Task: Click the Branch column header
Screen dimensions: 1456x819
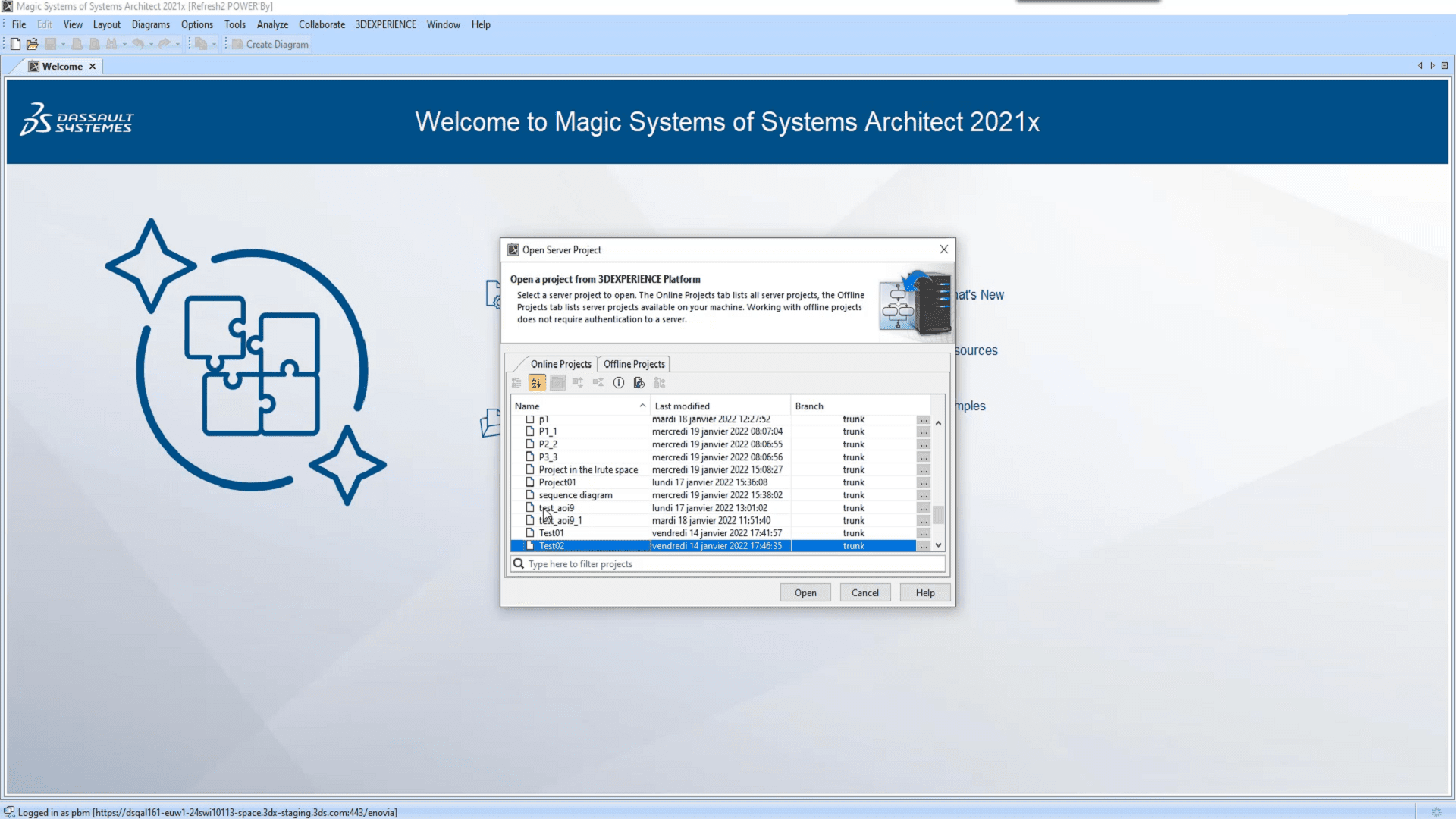Action: click(861, 406)
